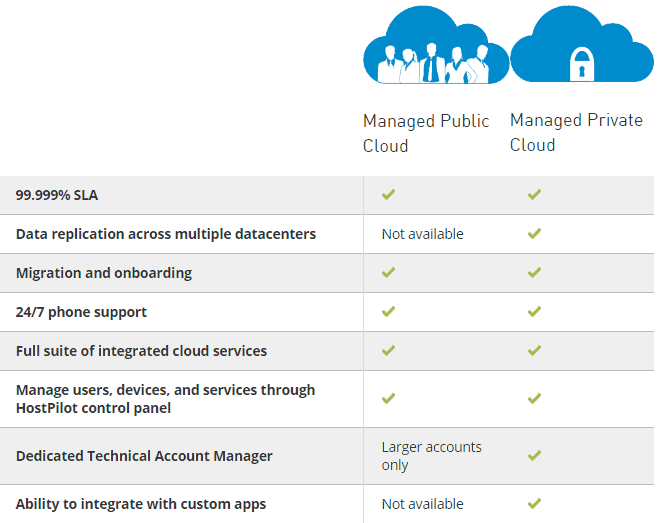Image resolution: width=661 pixels, height=523 pixels.
Task: Select the Managed Private Cloud column heading
Action: (576, 132)
